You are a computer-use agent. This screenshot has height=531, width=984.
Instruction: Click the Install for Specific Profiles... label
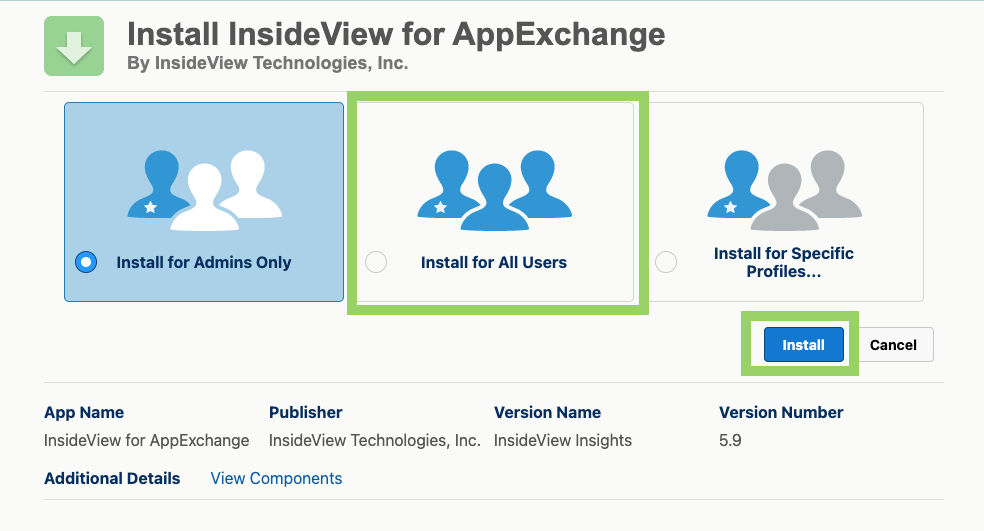(784, 262)
